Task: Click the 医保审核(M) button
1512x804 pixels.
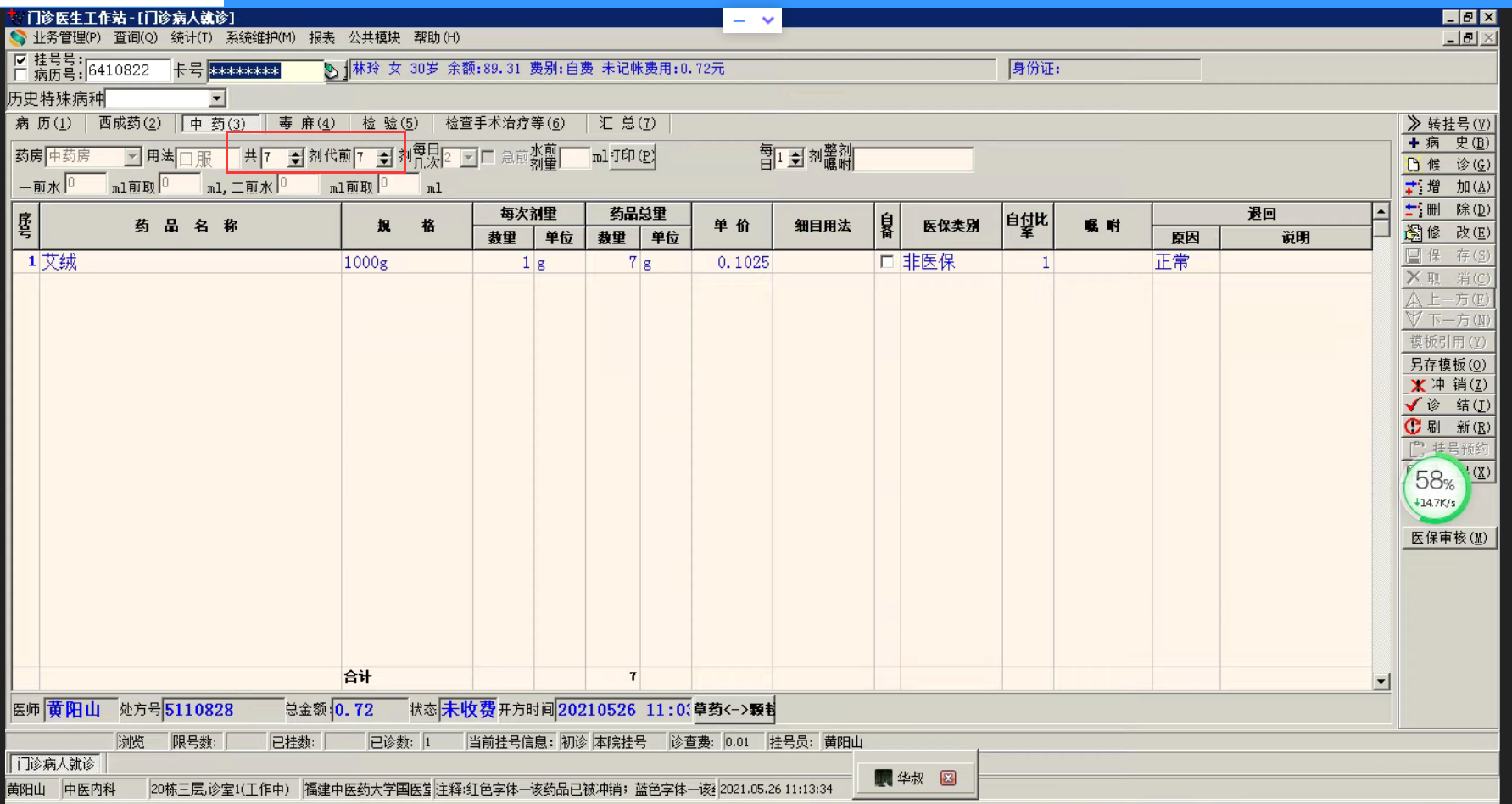Action: 1448,538
